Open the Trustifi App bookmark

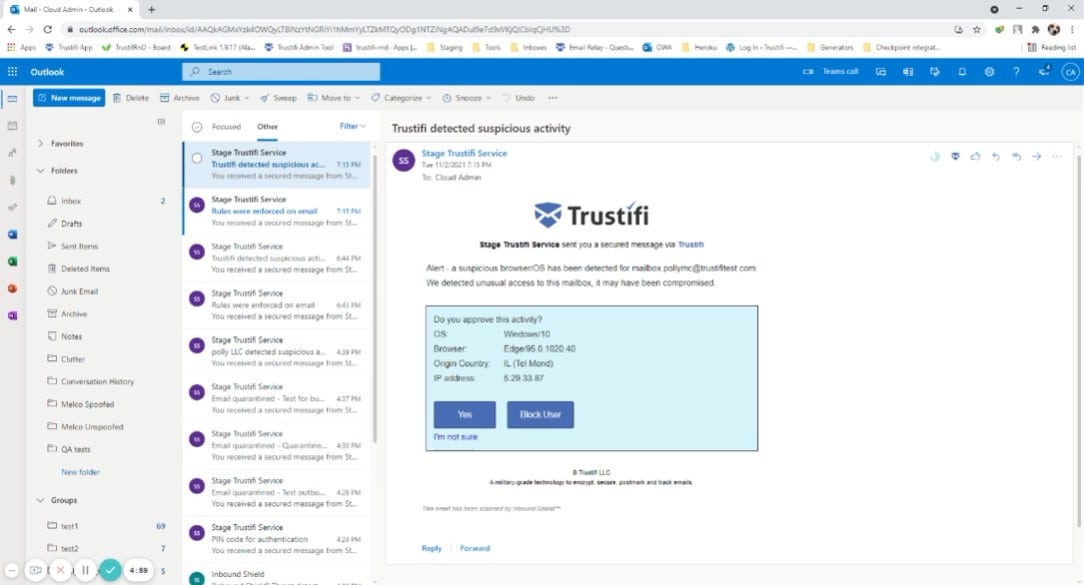pyautogui.click(x=68, y=48)
